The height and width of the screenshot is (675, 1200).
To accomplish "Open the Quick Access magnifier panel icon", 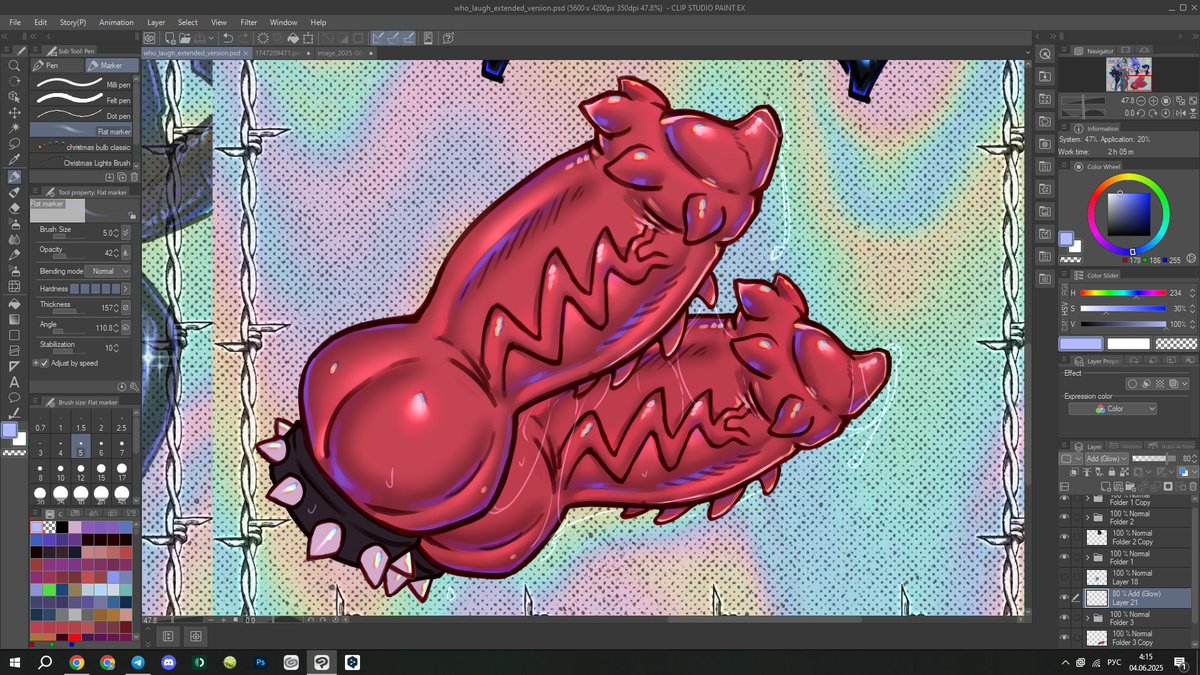I will coord(1044,54).
